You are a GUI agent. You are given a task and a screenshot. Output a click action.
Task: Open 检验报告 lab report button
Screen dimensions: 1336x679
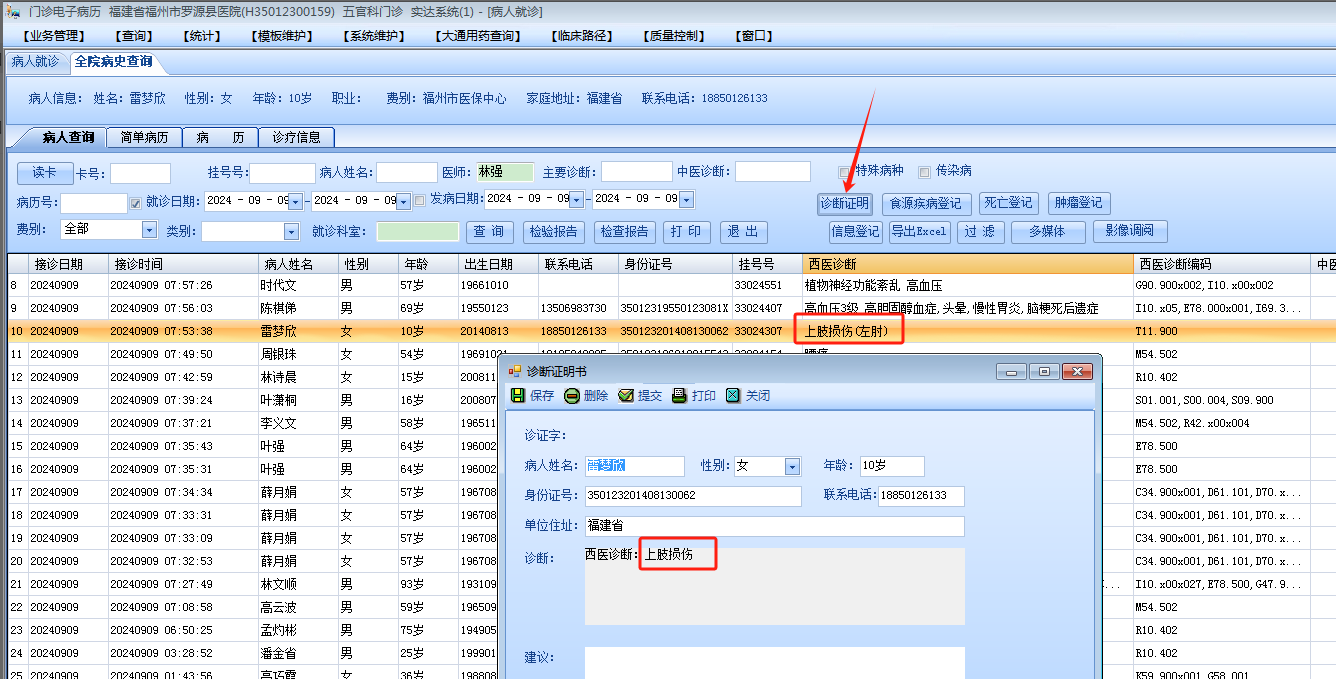pyautogui.click(x=554, y=232)
